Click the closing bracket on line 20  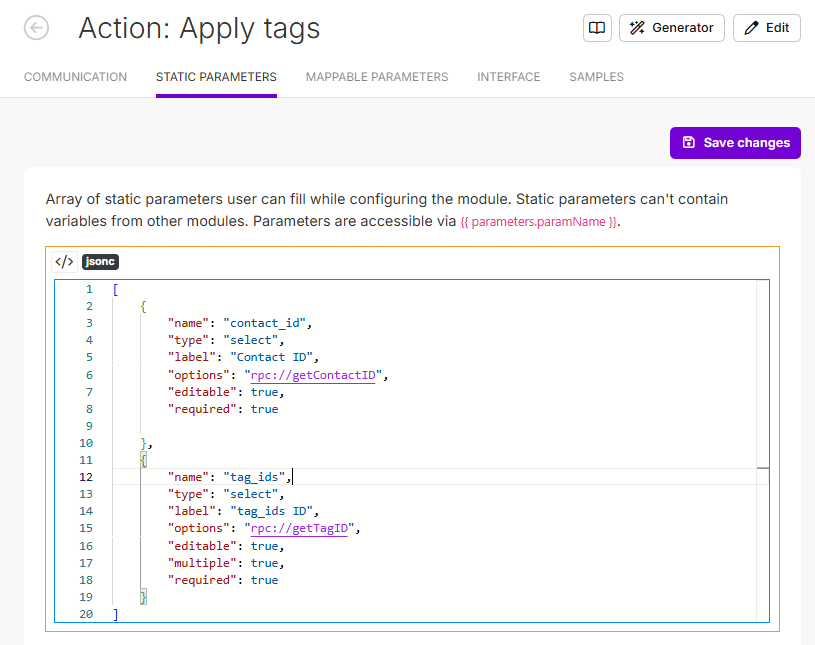[x=116, y=614]
